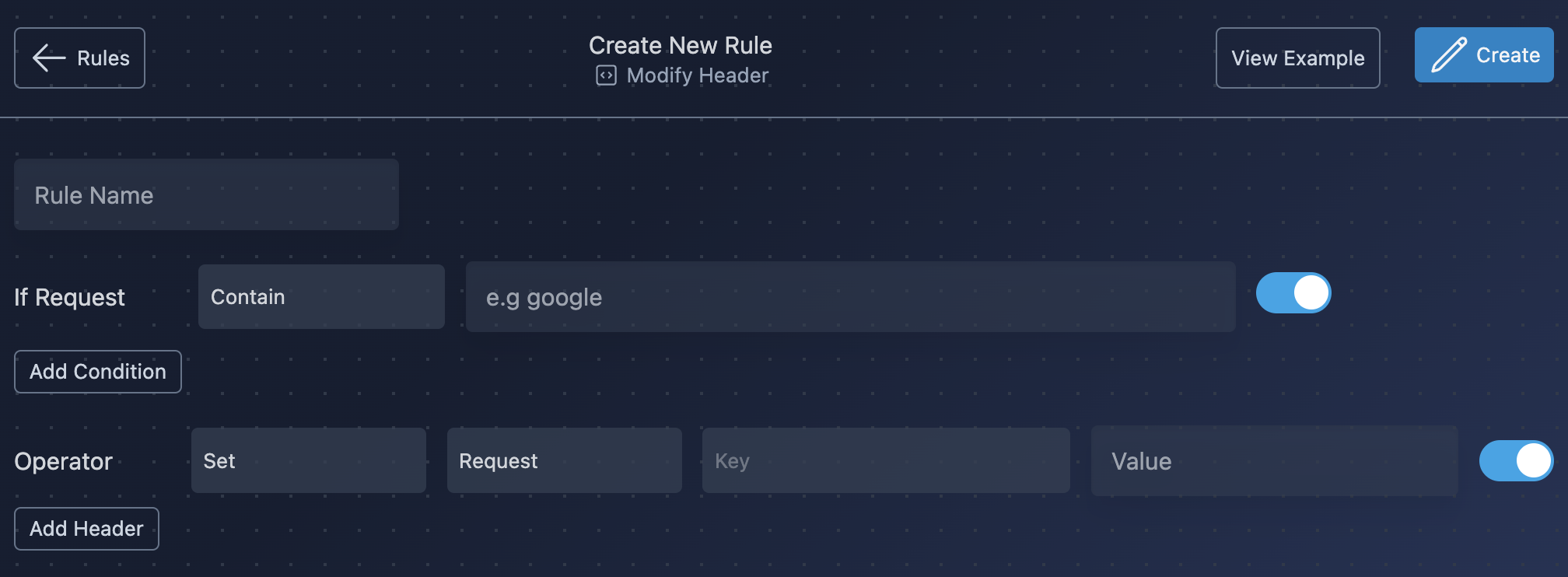The image size is (1568, 577).
Task: Click the If Request label
Action: pyautogui.click(x=69, y=297)
